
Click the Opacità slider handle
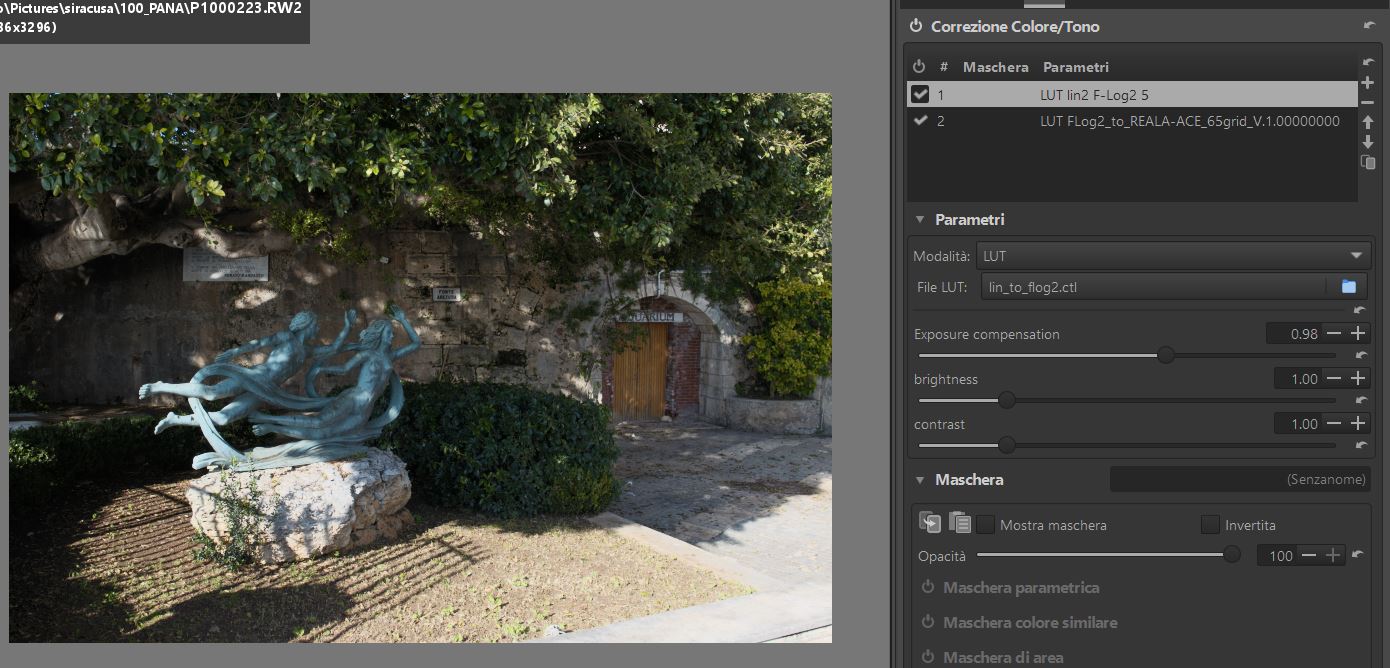pos(1232,554)
